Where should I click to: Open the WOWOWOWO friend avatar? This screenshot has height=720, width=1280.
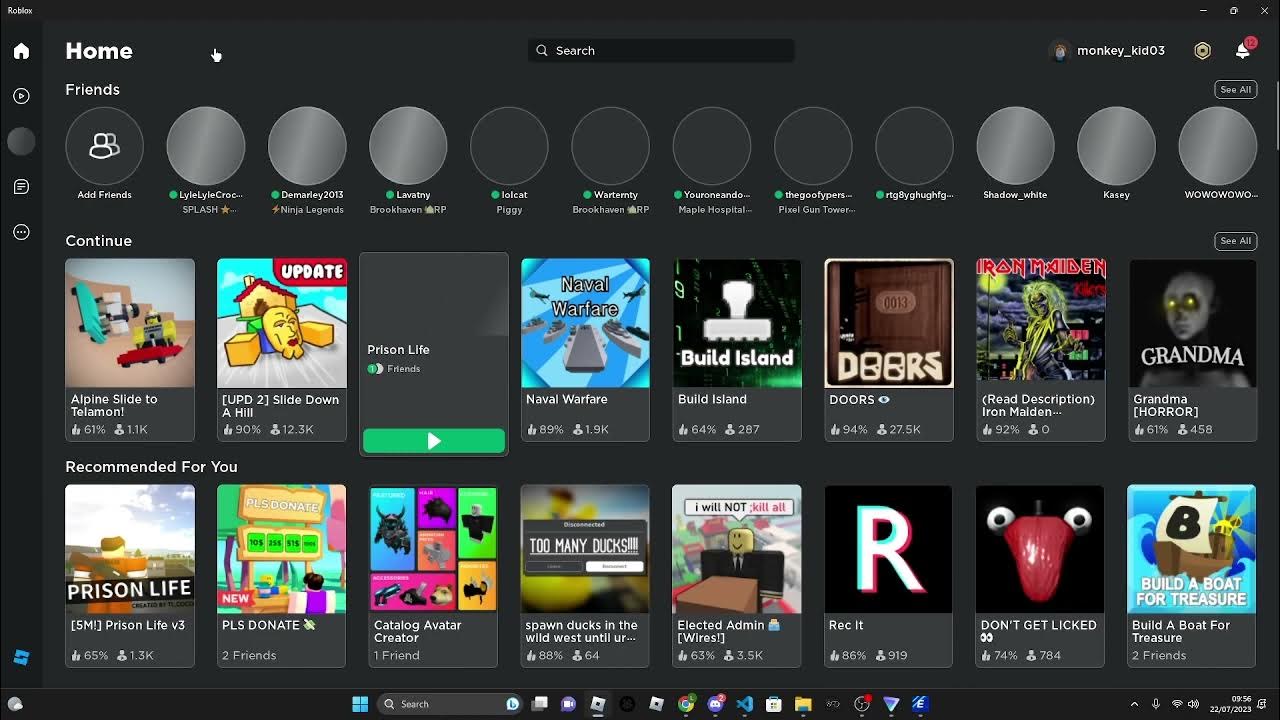pyautogui.click(x=1217, y=146)
